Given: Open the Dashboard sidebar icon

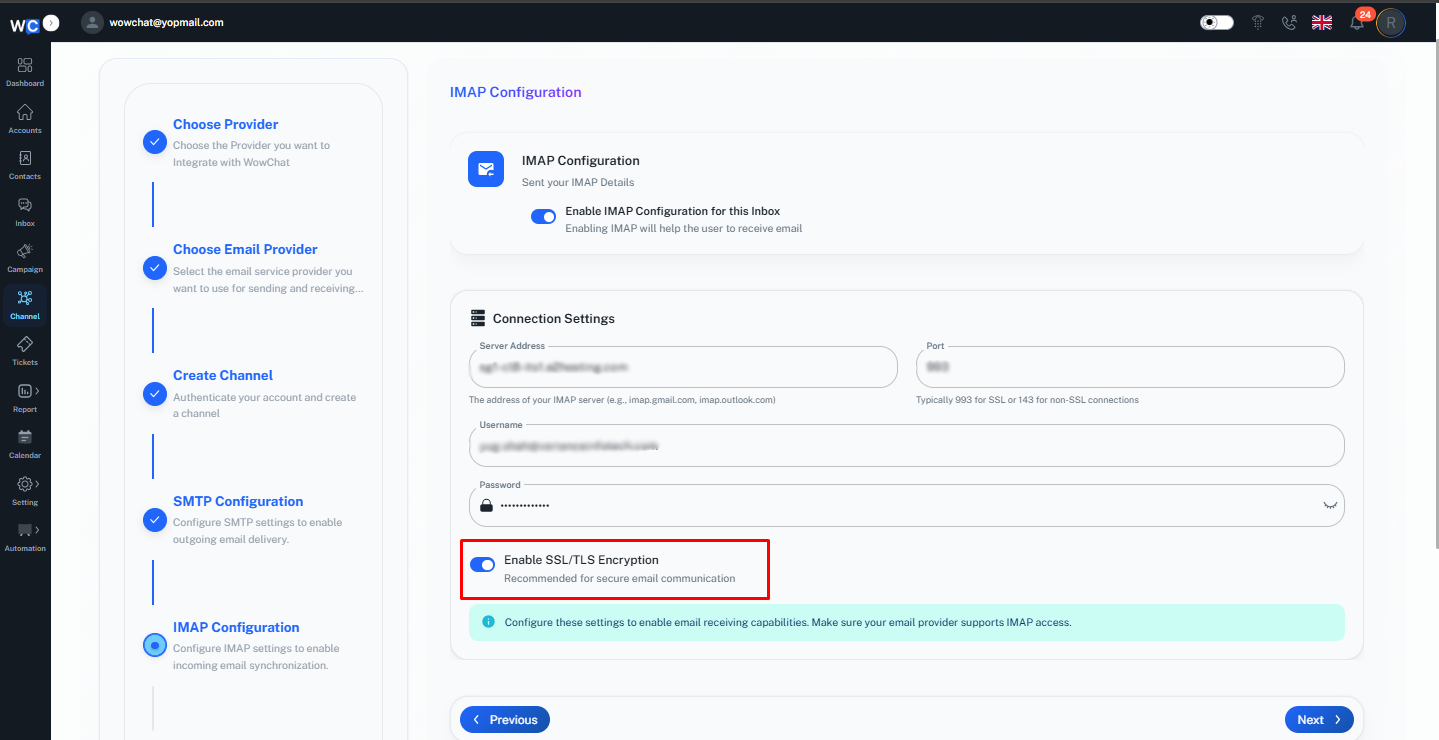Looking at the screenshot, I should pos(25,72).
